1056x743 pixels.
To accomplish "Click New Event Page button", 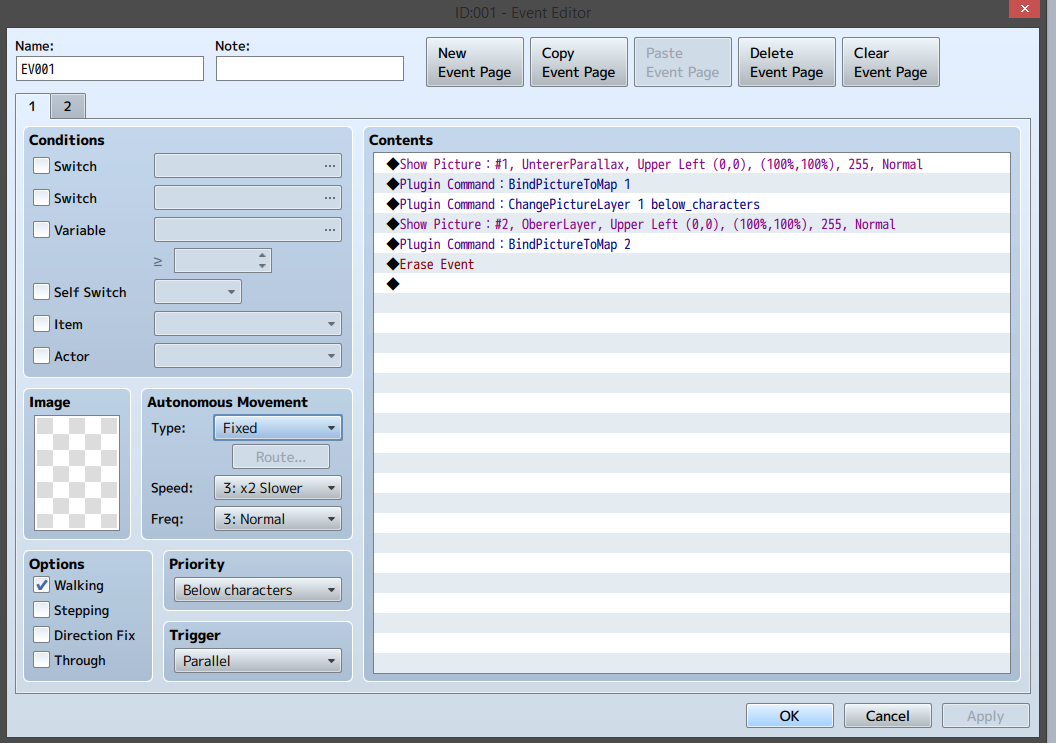I will (x=475, y=62).
